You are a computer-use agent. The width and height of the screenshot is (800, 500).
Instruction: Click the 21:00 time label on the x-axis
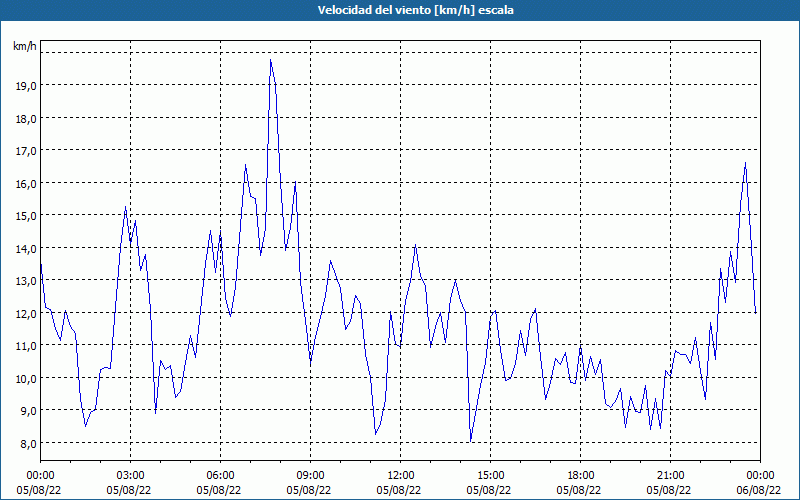[x=670, y=476]
